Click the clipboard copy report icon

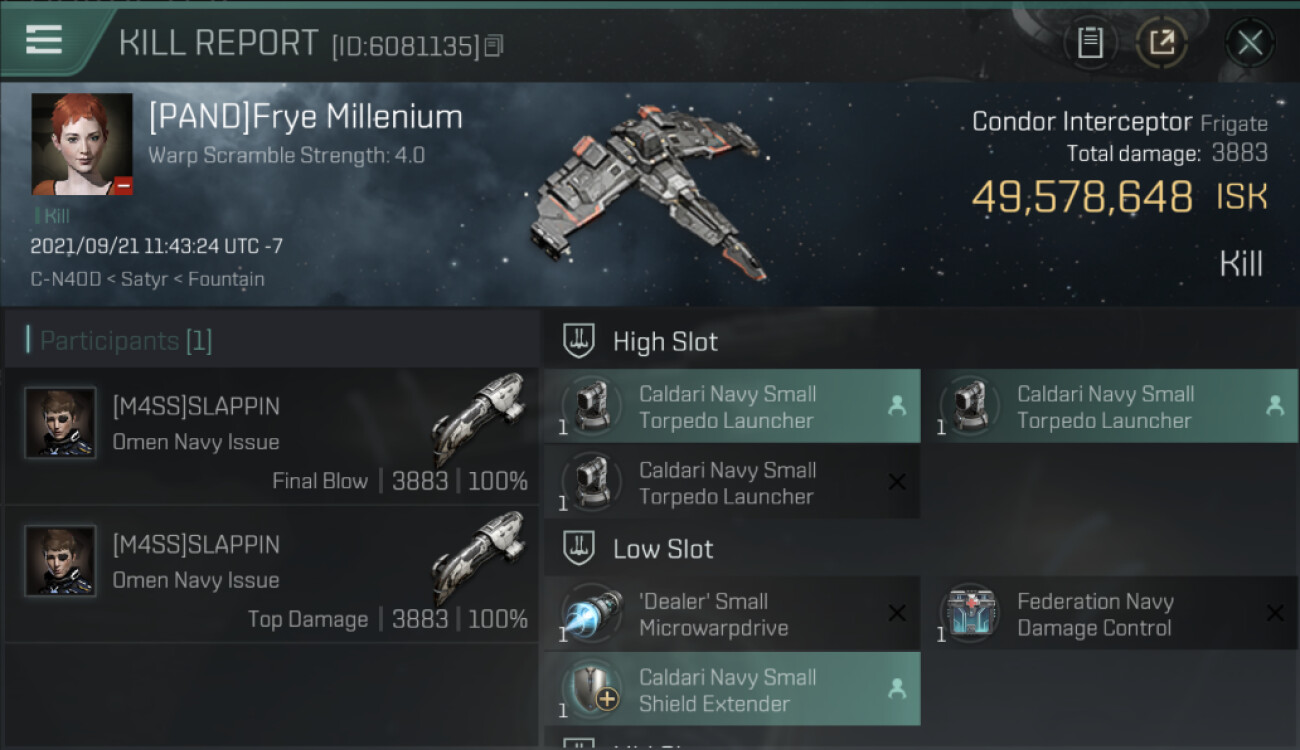coord(1090,42)
